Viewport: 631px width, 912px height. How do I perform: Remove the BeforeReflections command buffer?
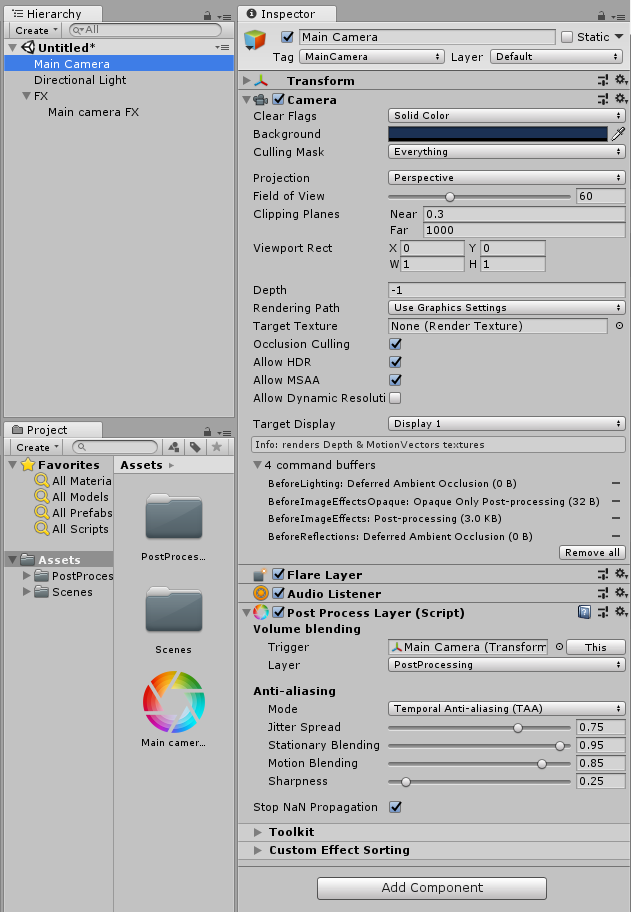tap(616, 536)
